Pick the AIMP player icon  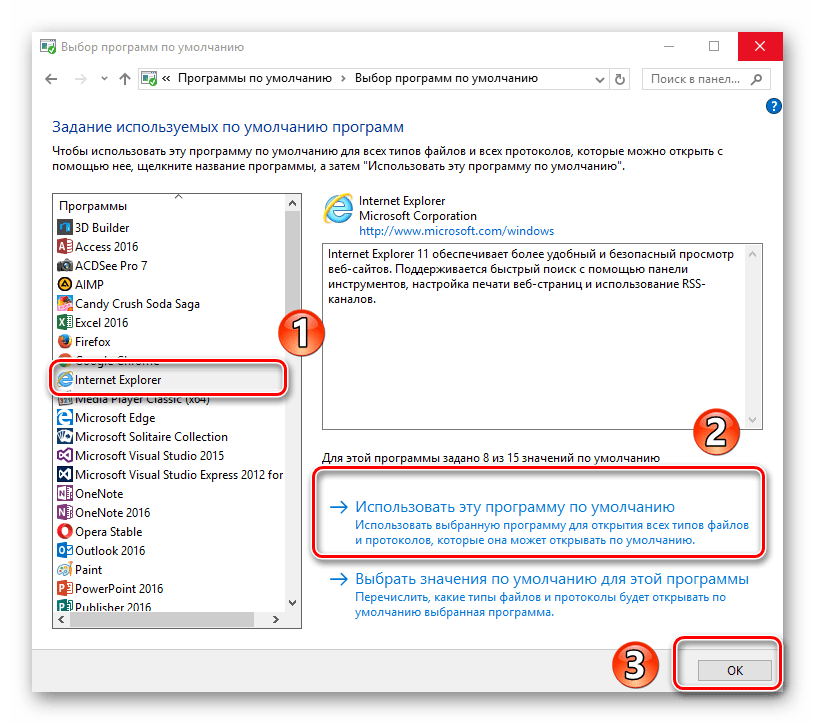(x=65, y=284)
